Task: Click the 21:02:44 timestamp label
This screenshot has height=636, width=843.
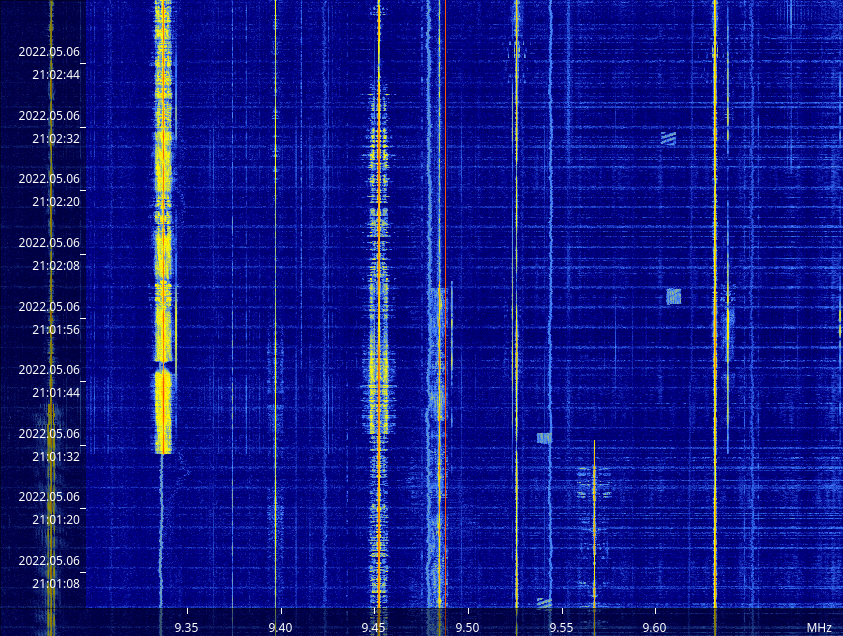Action: [x=56, y=75]
